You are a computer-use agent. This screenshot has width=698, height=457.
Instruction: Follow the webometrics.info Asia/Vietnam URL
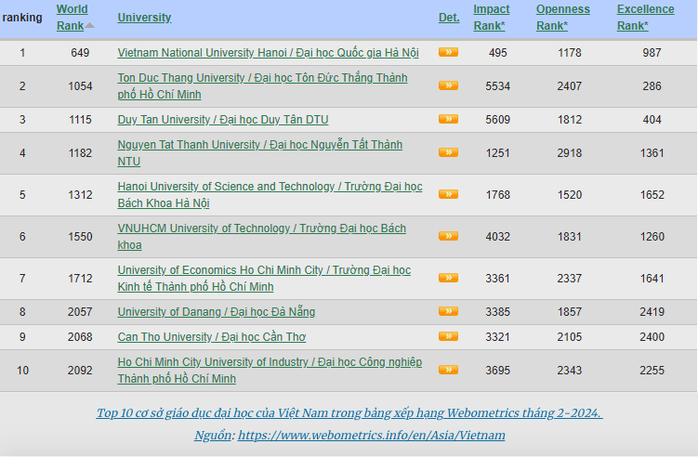coord(371,435)
